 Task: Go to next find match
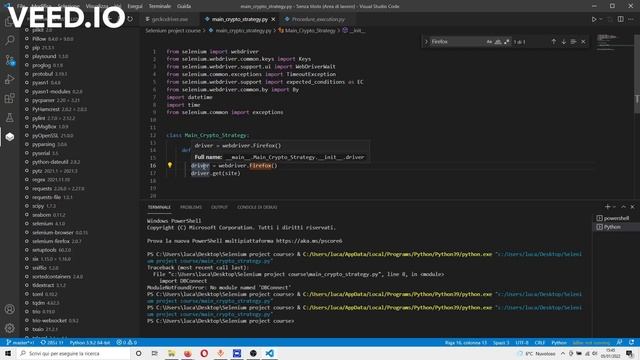pos(563,42)
